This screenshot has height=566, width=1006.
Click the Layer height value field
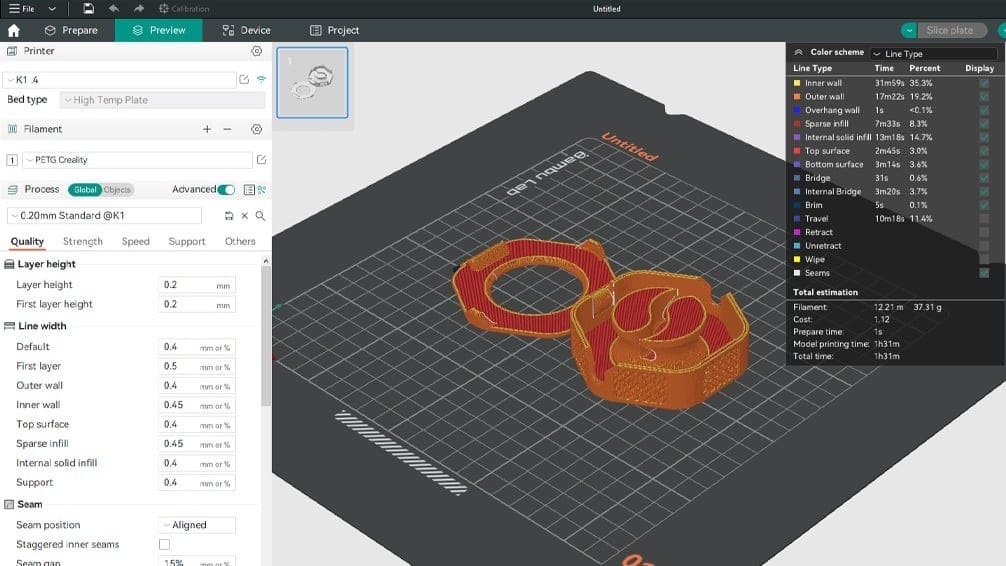(197, 285)
